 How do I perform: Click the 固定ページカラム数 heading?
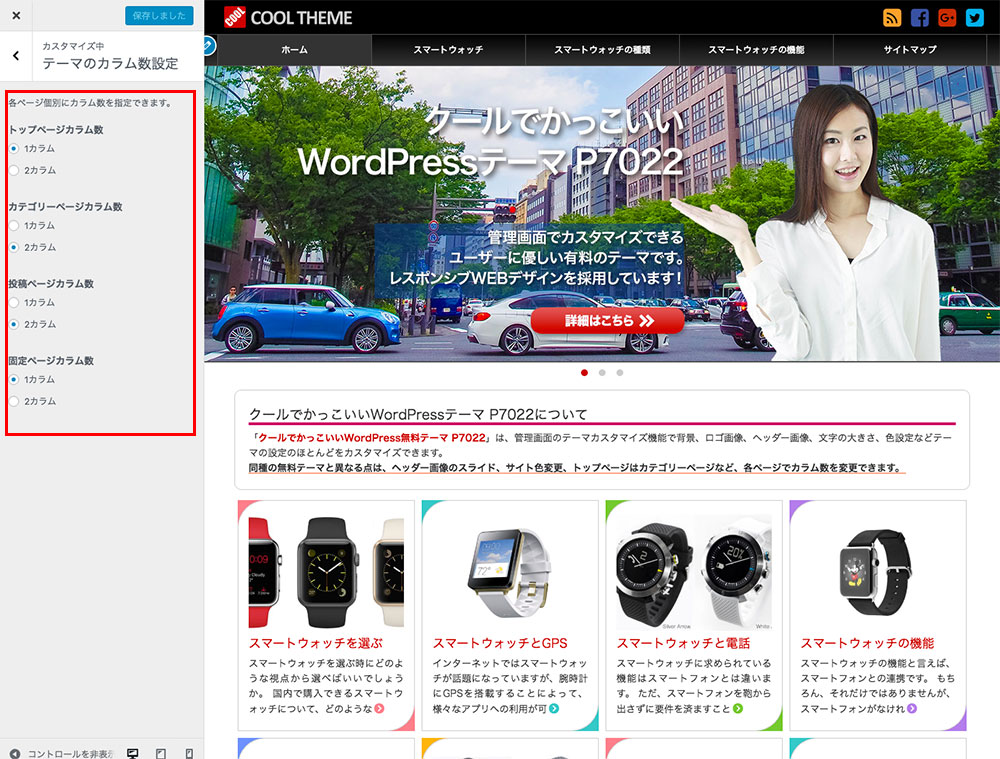pos(51,360)
